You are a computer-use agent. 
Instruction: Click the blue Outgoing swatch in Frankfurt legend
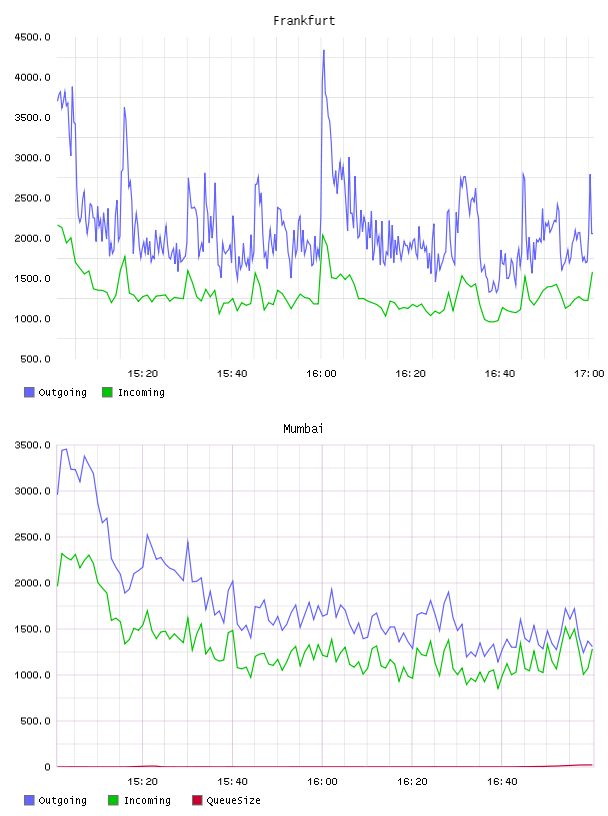tap(29, 392)
